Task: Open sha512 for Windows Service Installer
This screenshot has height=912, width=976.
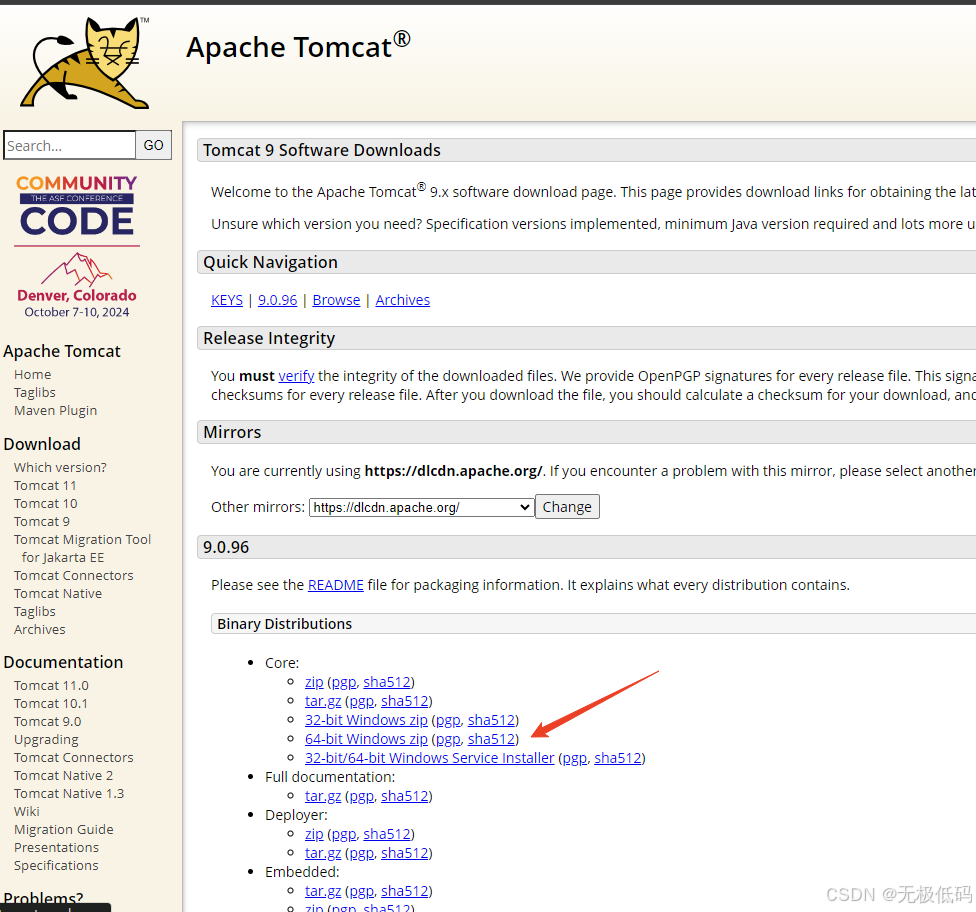Action: (x=618, y=758)
